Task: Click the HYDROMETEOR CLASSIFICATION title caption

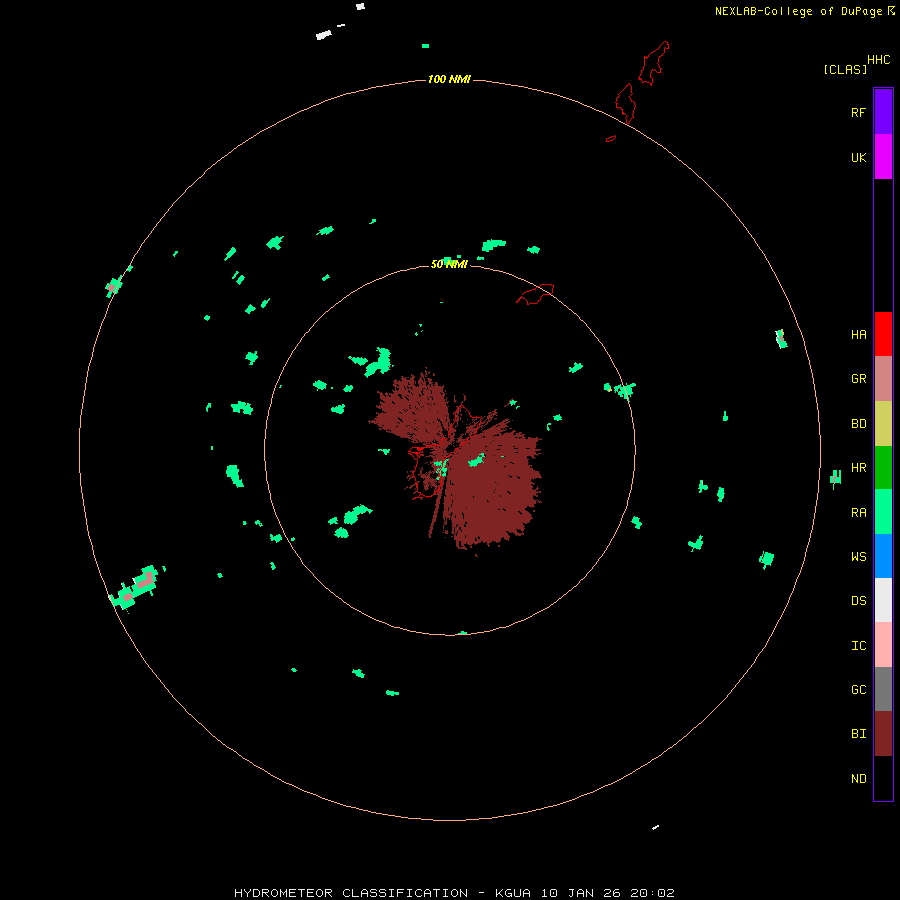Action: coord(351,893)
